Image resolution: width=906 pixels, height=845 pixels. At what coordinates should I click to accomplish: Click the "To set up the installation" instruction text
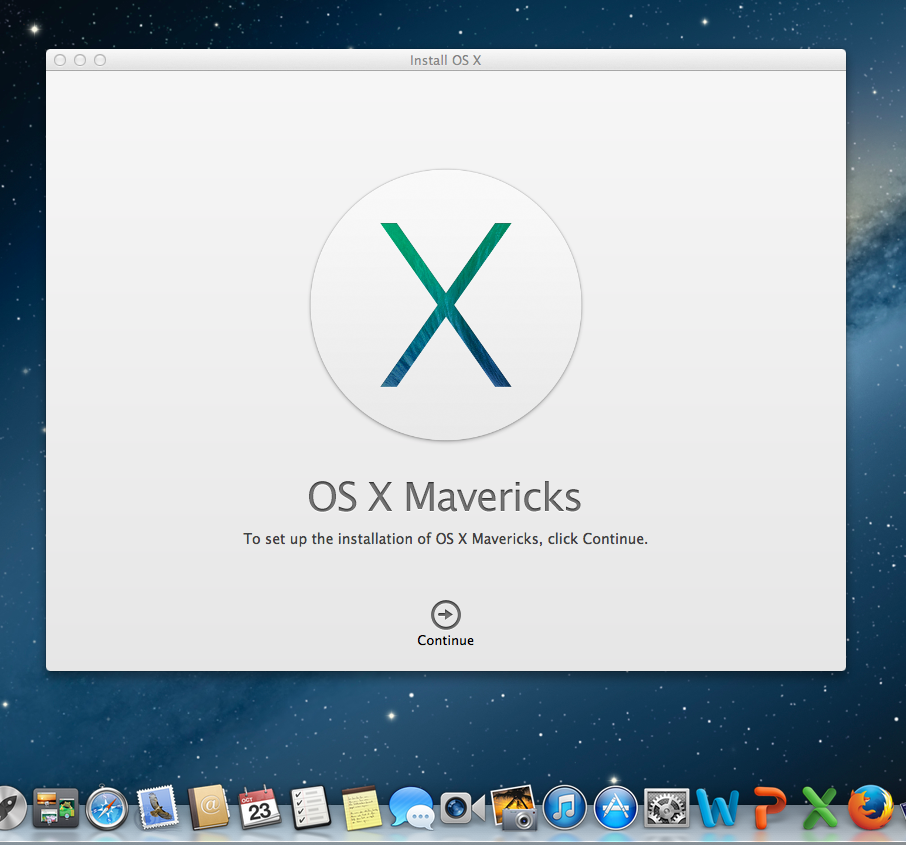pyautogui.click(x=445, y=539)
